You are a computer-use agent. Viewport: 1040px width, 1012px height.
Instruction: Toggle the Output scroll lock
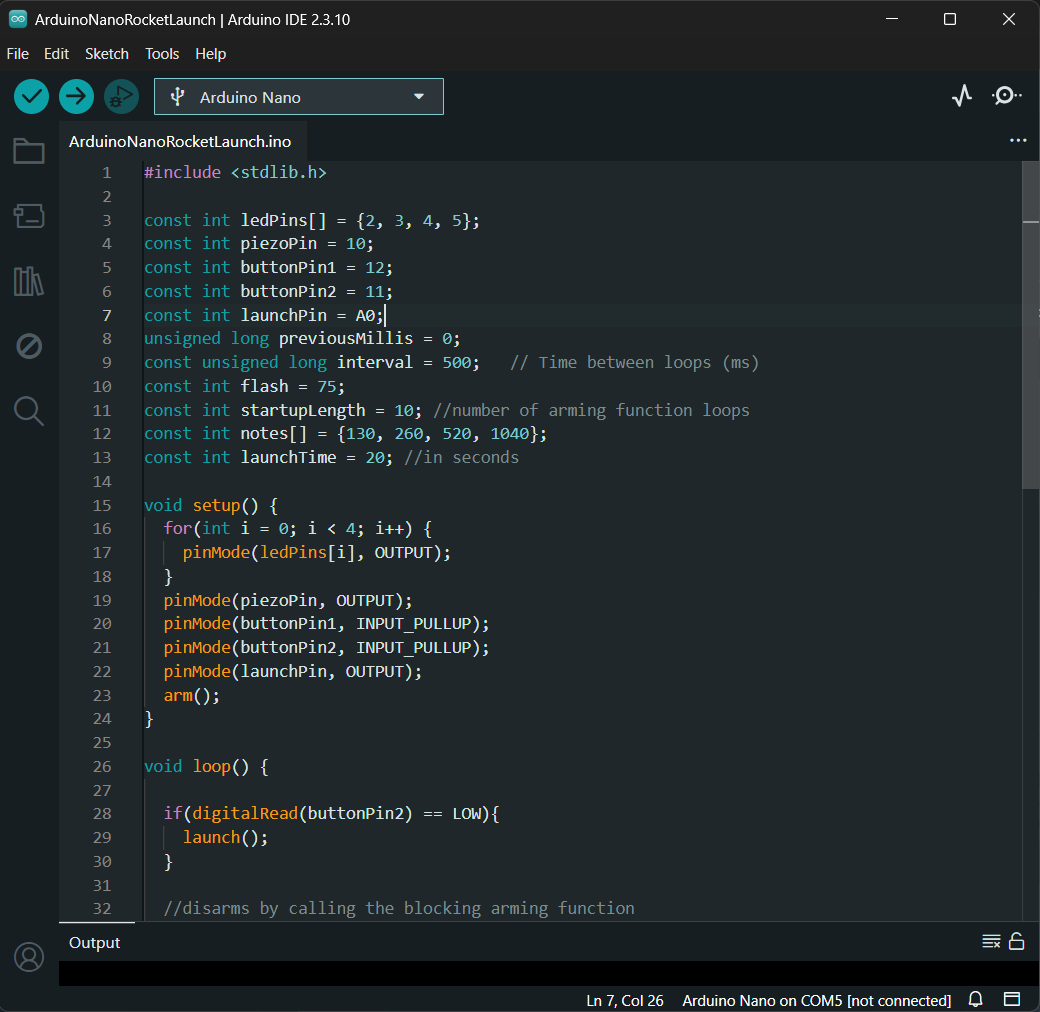coord(1017,942)
